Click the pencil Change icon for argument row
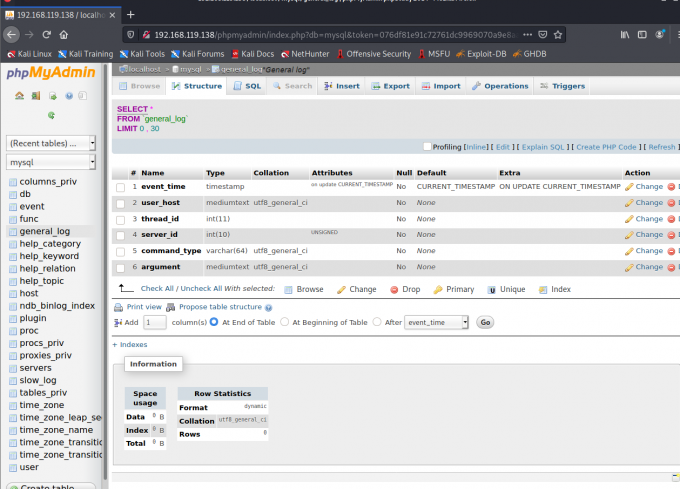The image size is (680, 489). [x=629, y=267]
